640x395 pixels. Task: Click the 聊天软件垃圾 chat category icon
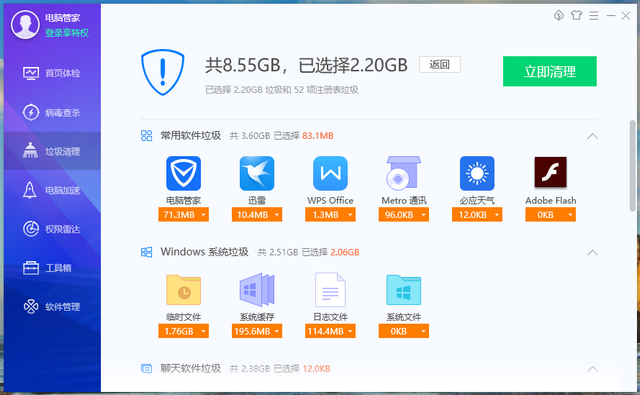coord(147,368)
